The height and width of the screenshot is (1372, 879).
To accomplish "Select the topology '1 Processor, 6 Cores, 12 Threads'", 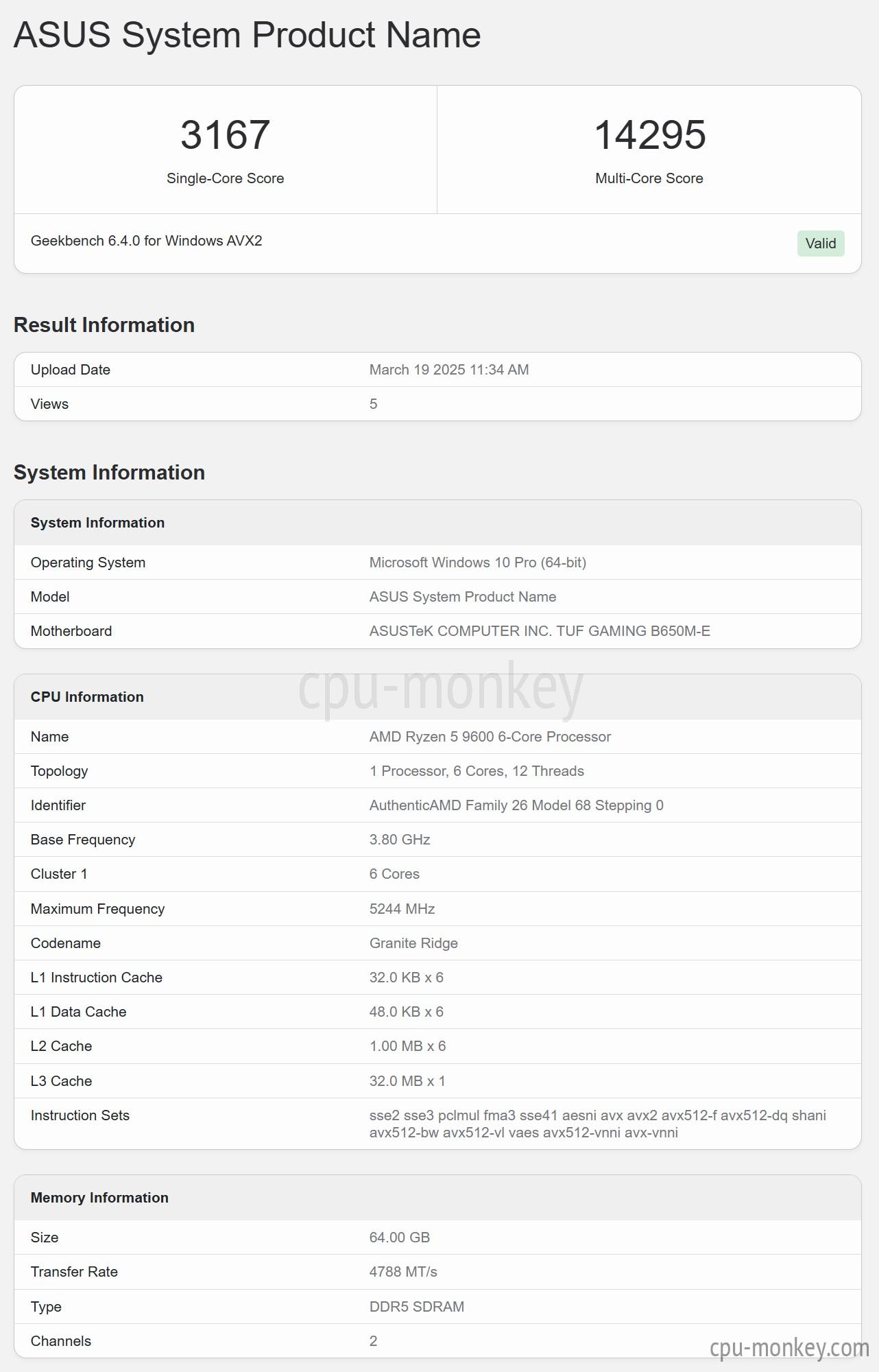I will [x=477, y=771].
